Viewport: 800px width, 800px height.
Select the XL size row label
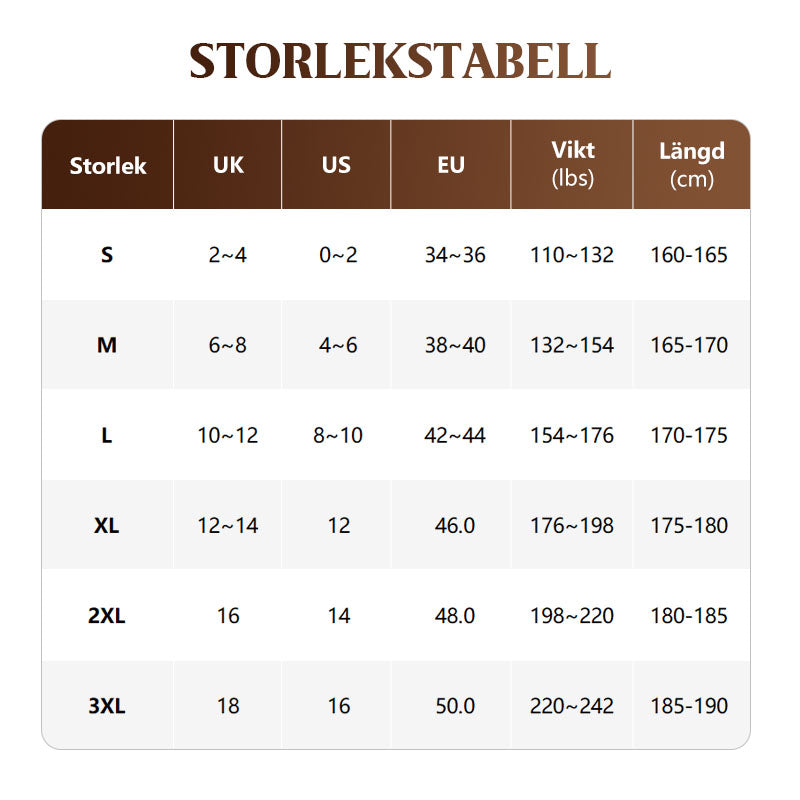coord(107,525)
